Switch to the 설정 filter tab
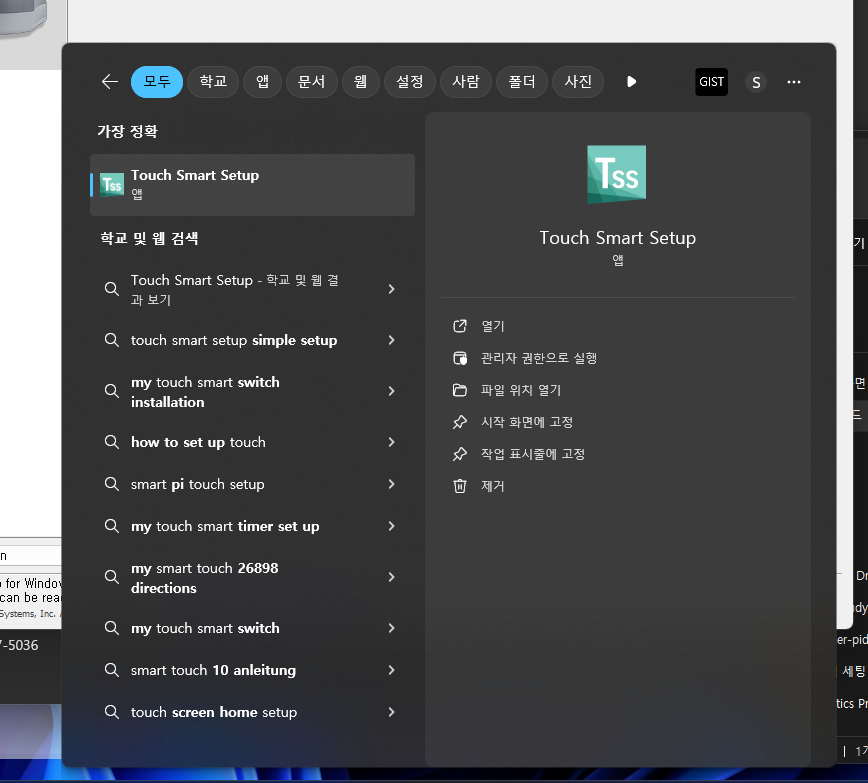The width and height of the screenshot is (868, 783). click(410, 82)
